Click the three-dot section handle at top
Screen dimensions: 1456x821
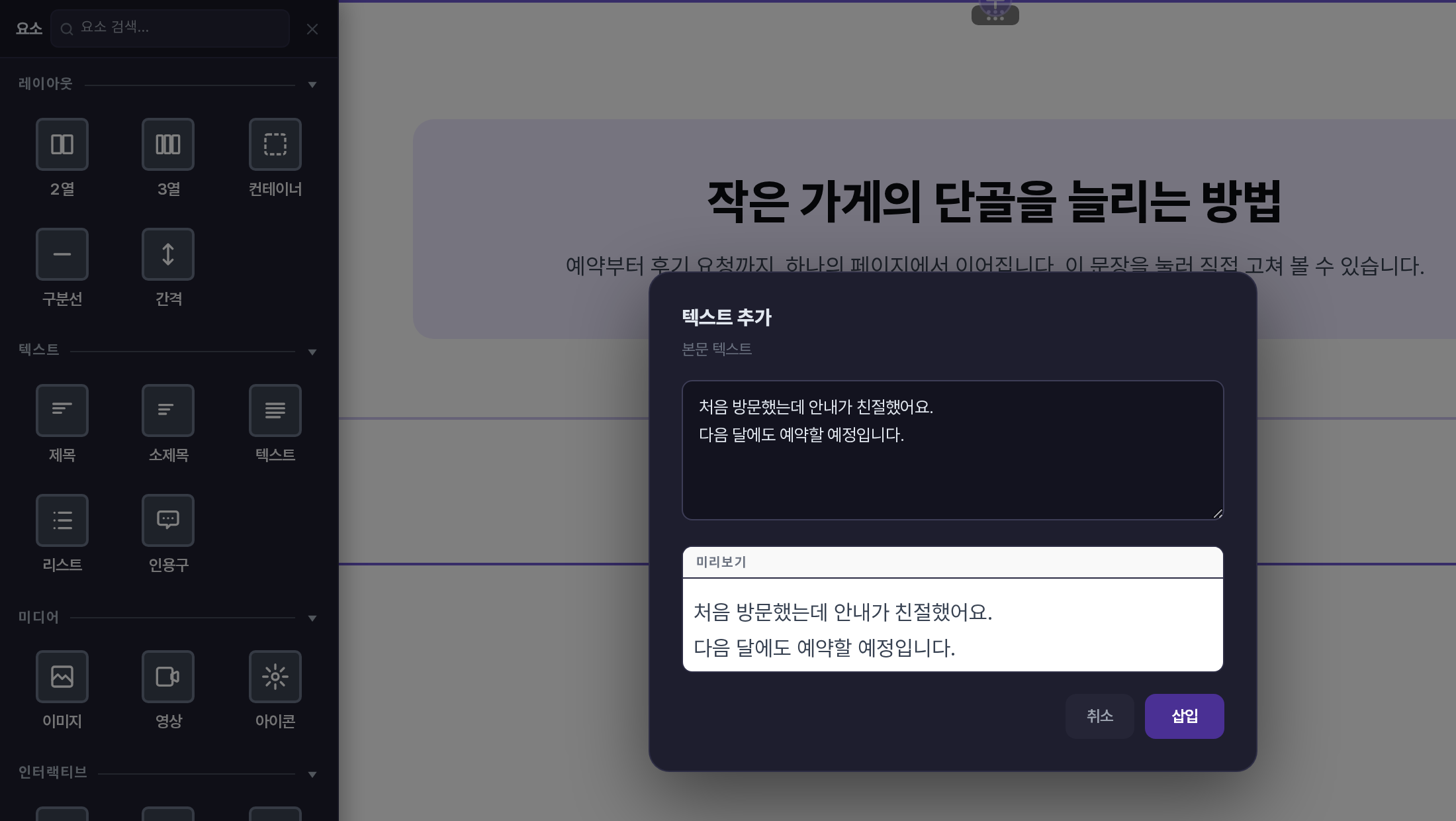pos(995,17)
